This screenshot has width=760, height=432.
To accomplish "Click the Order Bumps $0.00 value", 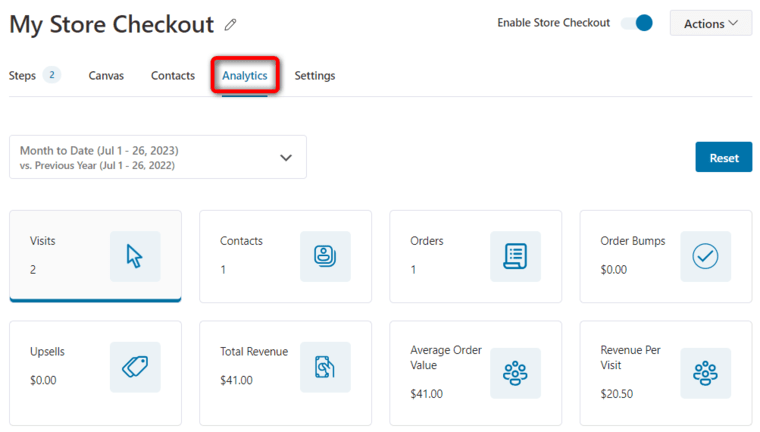I will click(614, 270).
